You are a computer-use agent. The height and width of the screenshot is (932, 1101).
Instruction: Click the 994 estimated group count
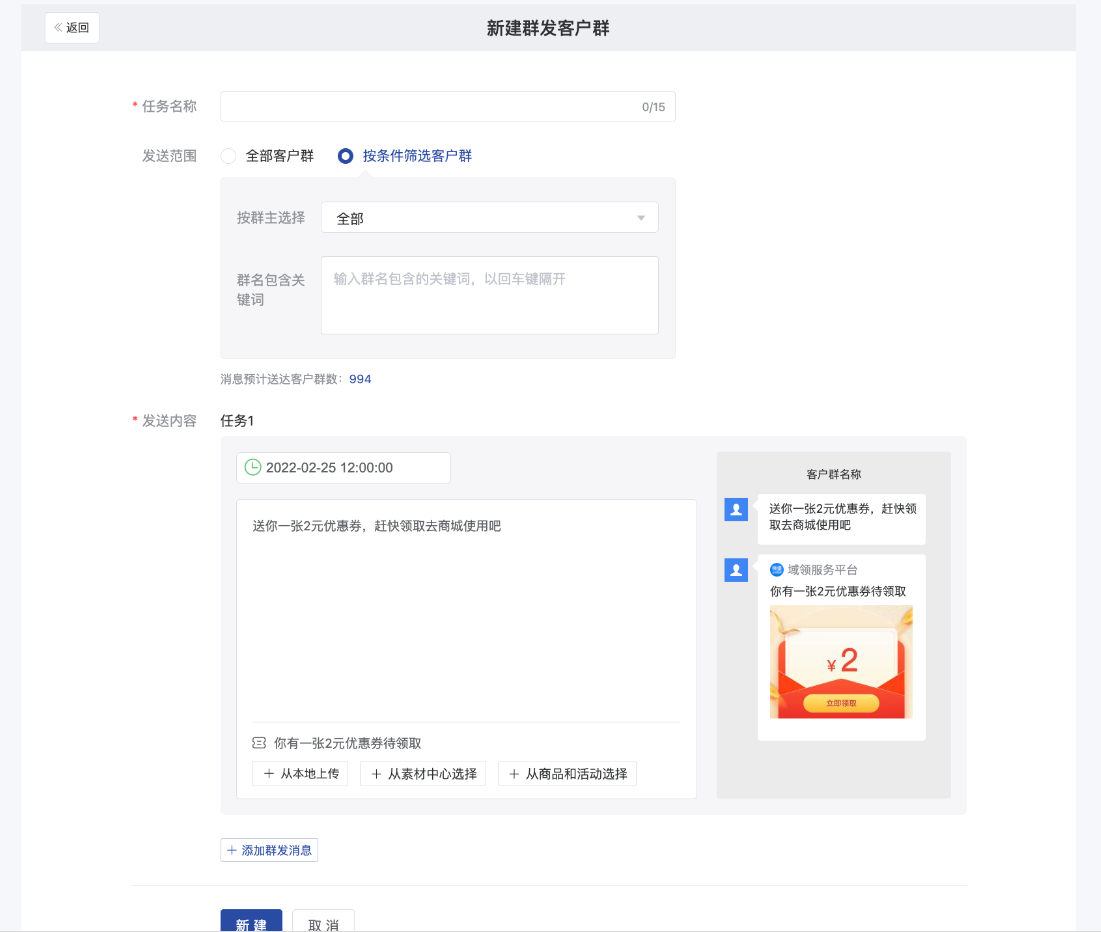click(360, 379)
